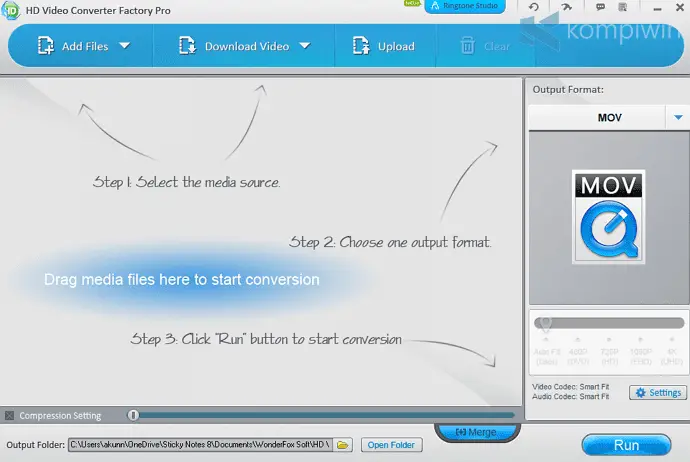Click the compression level slider handle
The width and height of the screenshot is (690, 462).
[133, 415]
